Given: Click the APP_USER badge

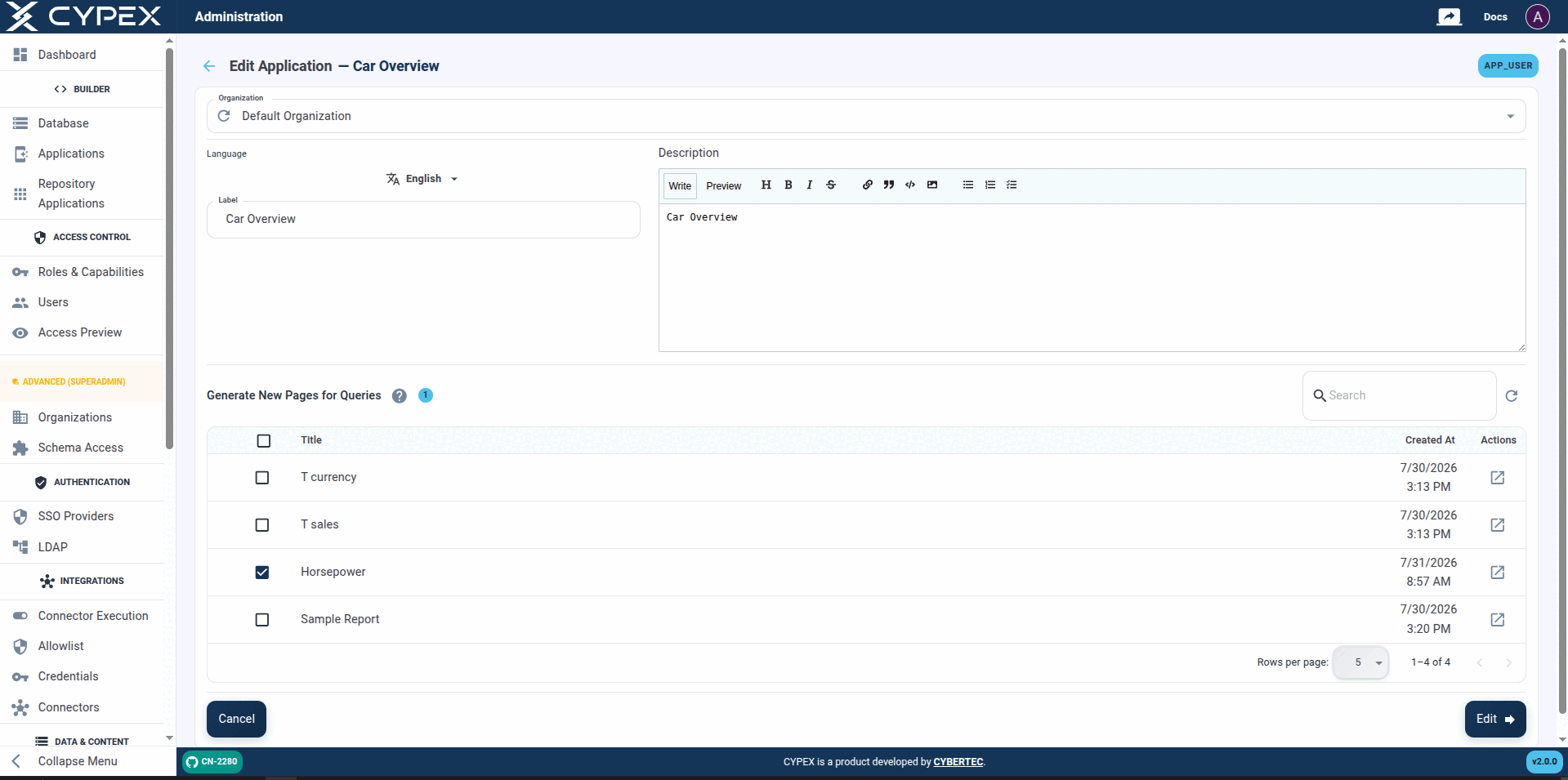Looking at the screenshot, I should [x=1508, y=65].
